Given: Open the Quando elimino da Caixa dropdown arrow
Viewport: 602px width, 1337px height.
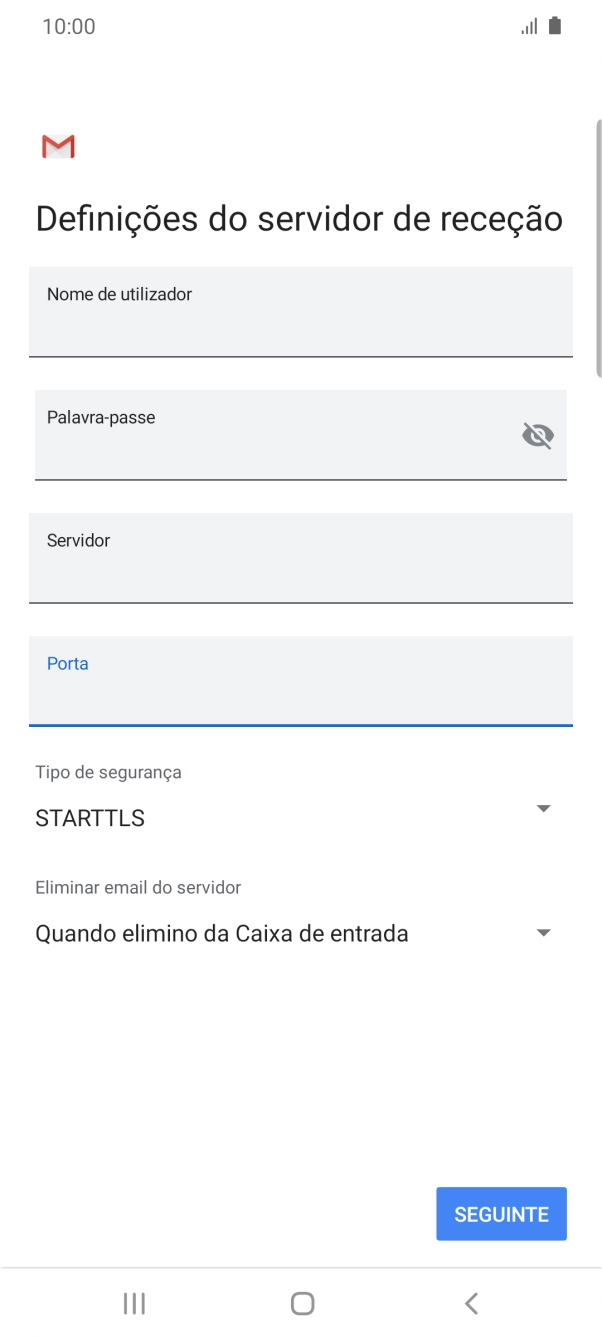Looking at the screenshot, I should 543,932.
